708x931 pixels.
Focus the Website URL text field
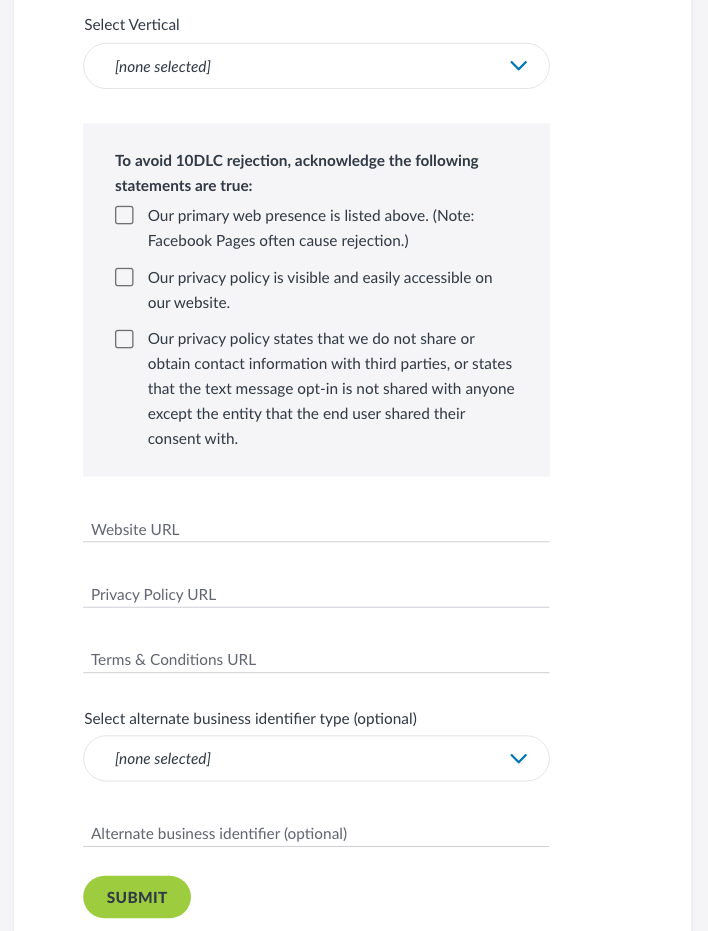(316, 529)
